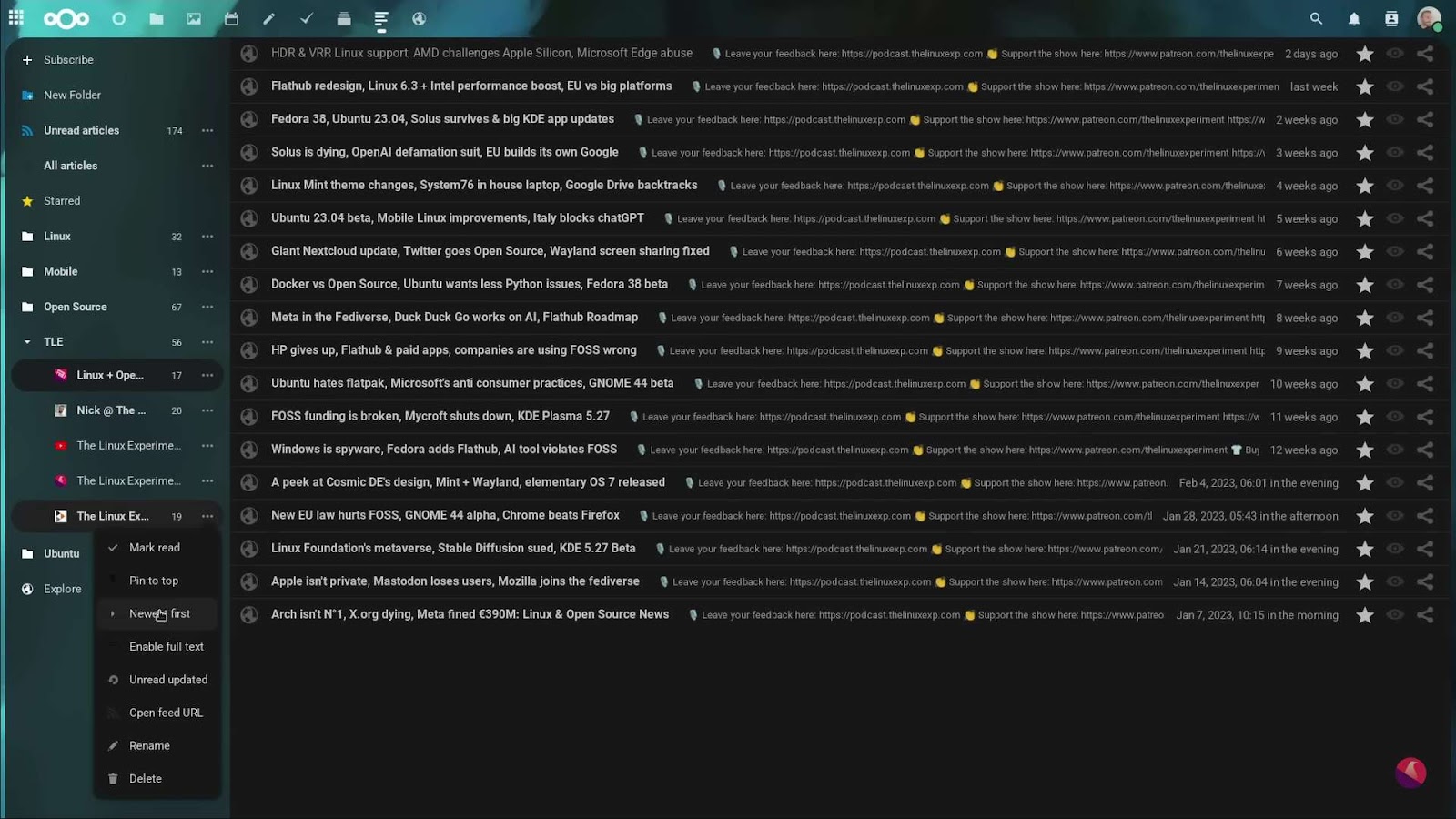Share the Solus is dying article
The width and height of the screenshot is (1456, 819).
1425,153
